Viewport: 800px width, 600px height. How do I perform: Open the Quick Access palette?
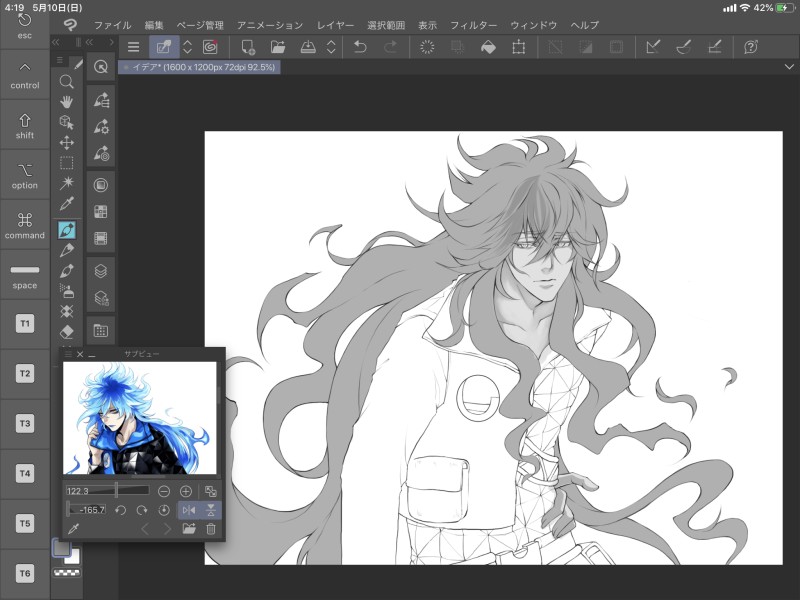[x=101, y=67]
